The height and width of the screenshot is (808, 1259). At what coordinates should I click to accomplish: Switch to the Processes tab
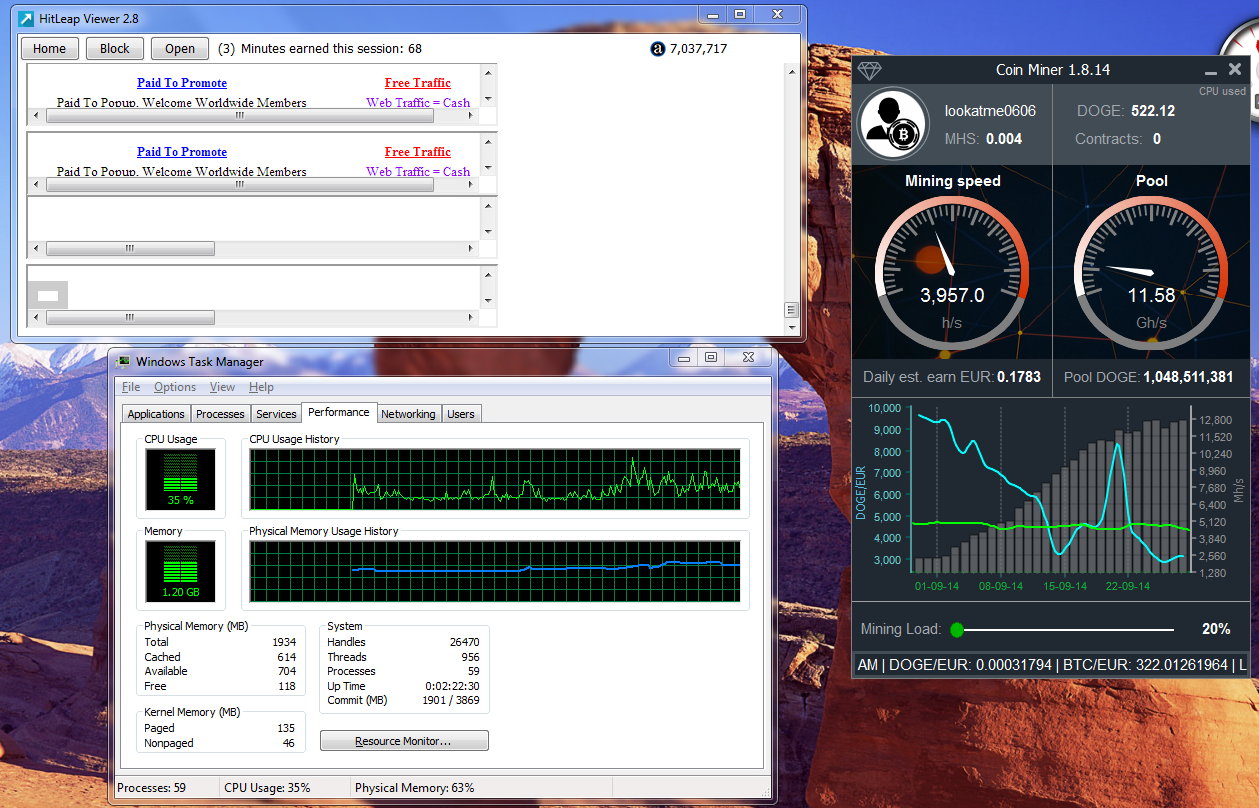pyautogui.click(x=220, y=414)
